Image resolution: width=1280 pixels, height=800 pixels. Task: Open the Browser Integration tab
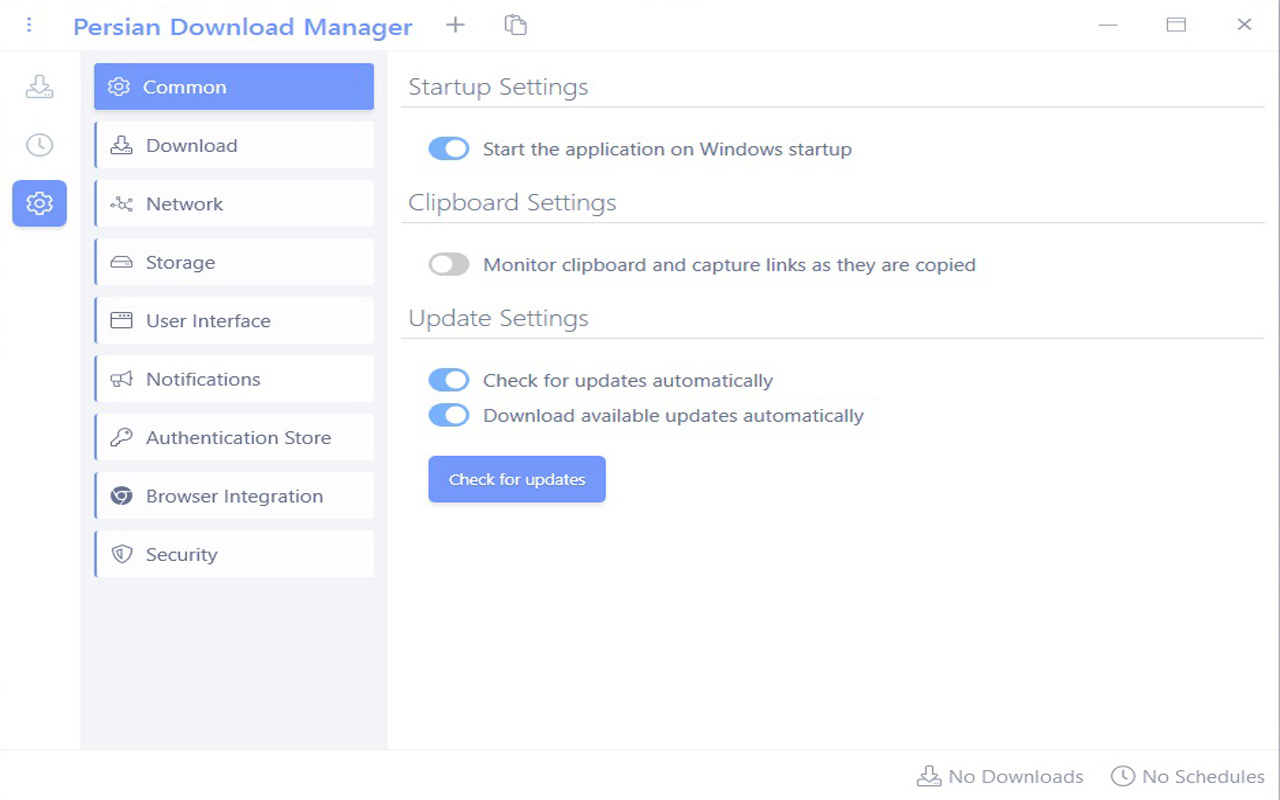coord(234,496)
